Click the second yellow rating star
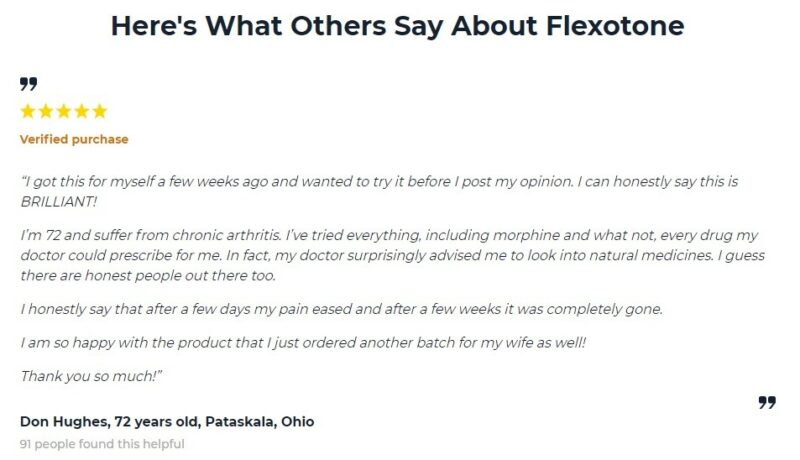Screen dimensions: 800x460 click(46, 111)
